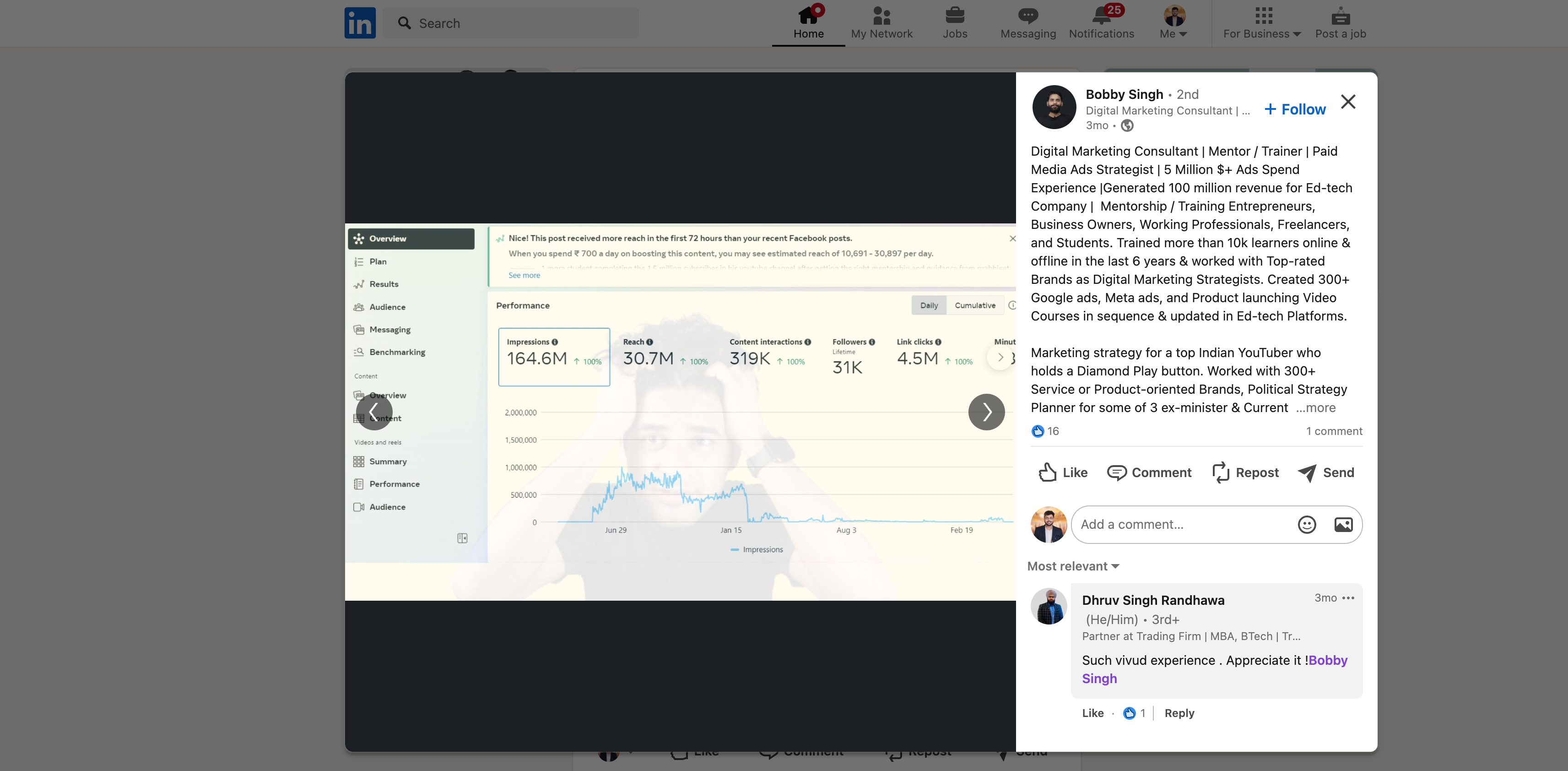The image size is (1568, 771).
Task: Like Bobby Singh's post
Action: coord(1063,472)
